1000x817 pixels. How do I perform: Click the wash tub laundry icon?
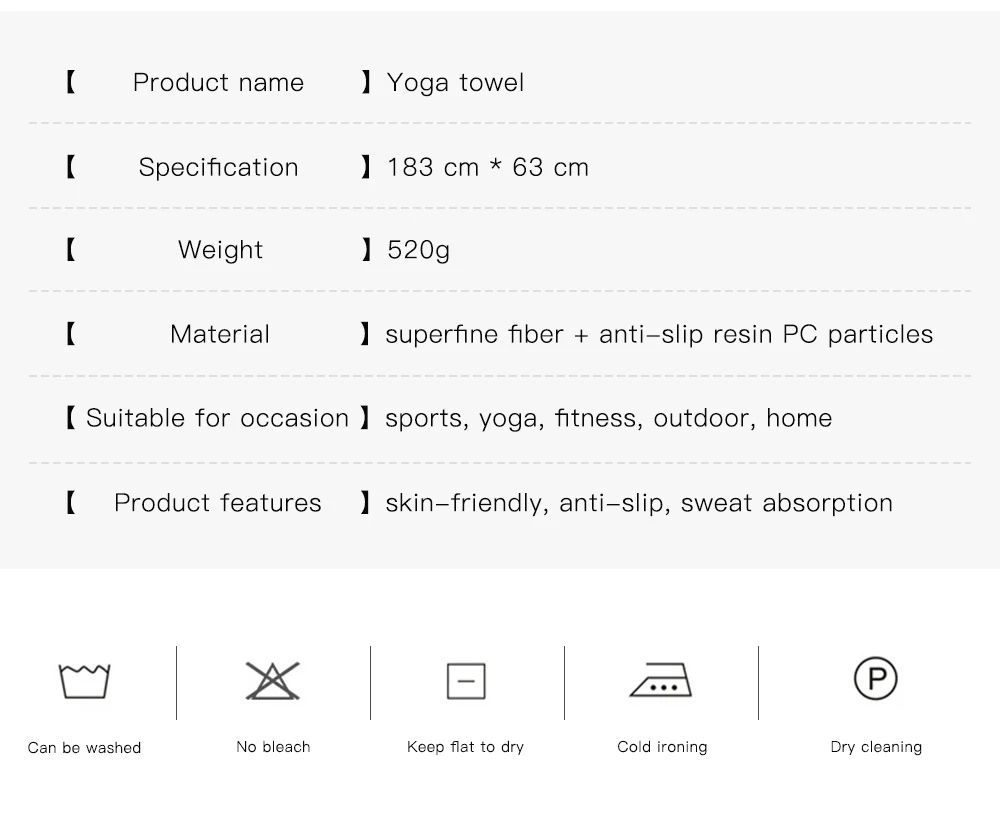point(84,681)
